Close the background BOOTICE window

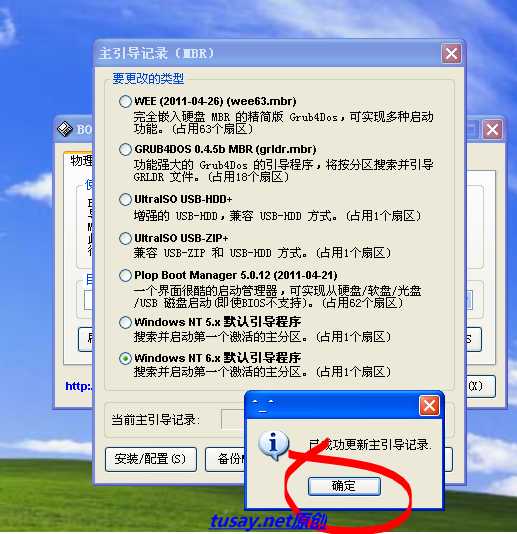click(x=492, y=129)
